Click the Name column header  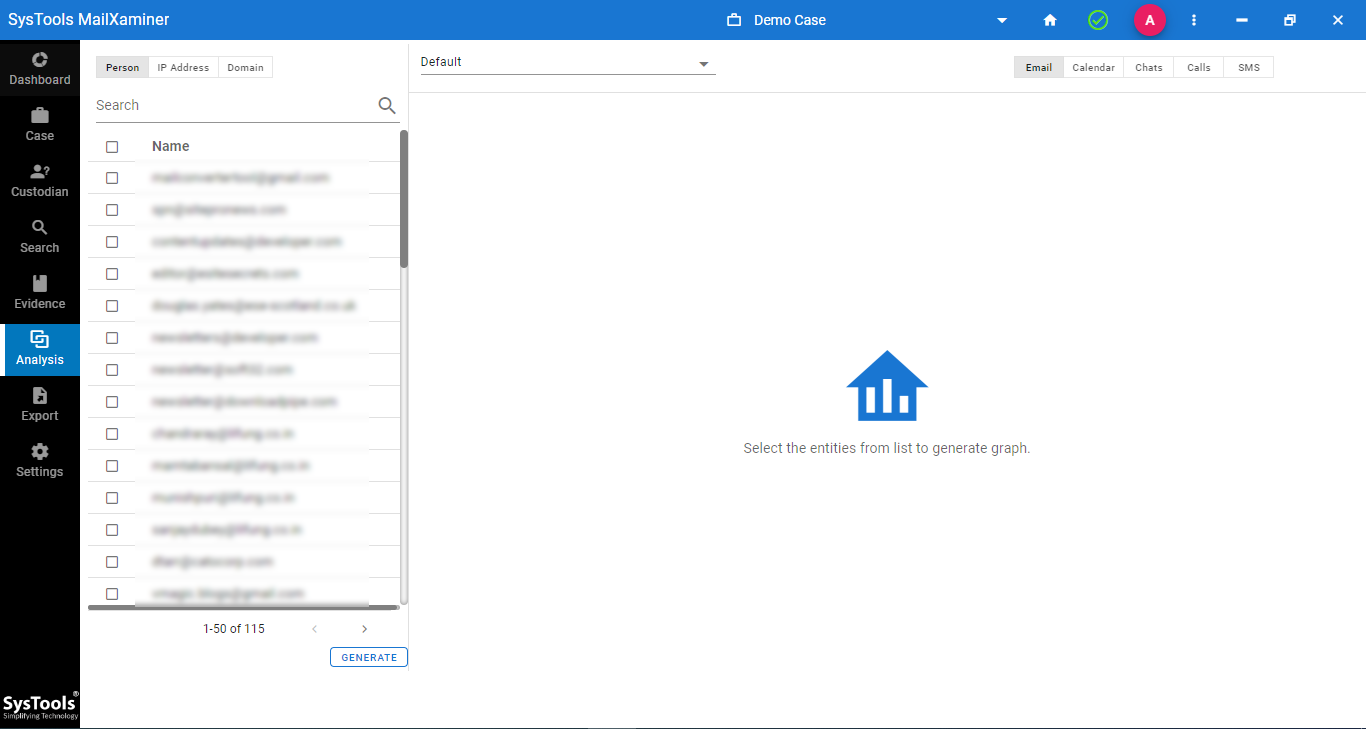click(x=171, y=146)
